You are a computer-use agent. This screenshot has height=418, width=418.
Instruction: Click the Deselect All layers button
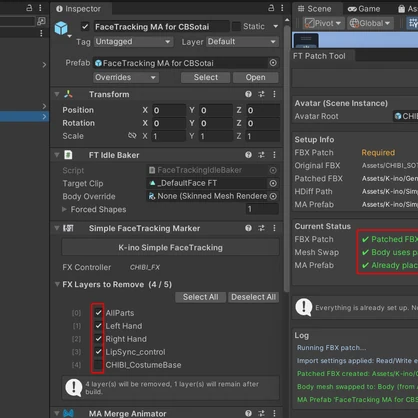tap(253, 297)
